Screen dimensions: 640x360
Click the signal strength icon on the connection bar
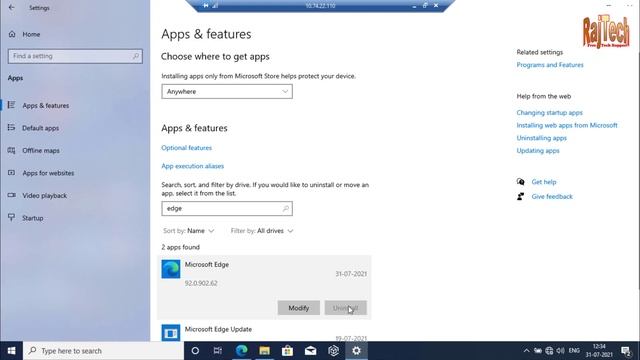[x=215, y=5]
